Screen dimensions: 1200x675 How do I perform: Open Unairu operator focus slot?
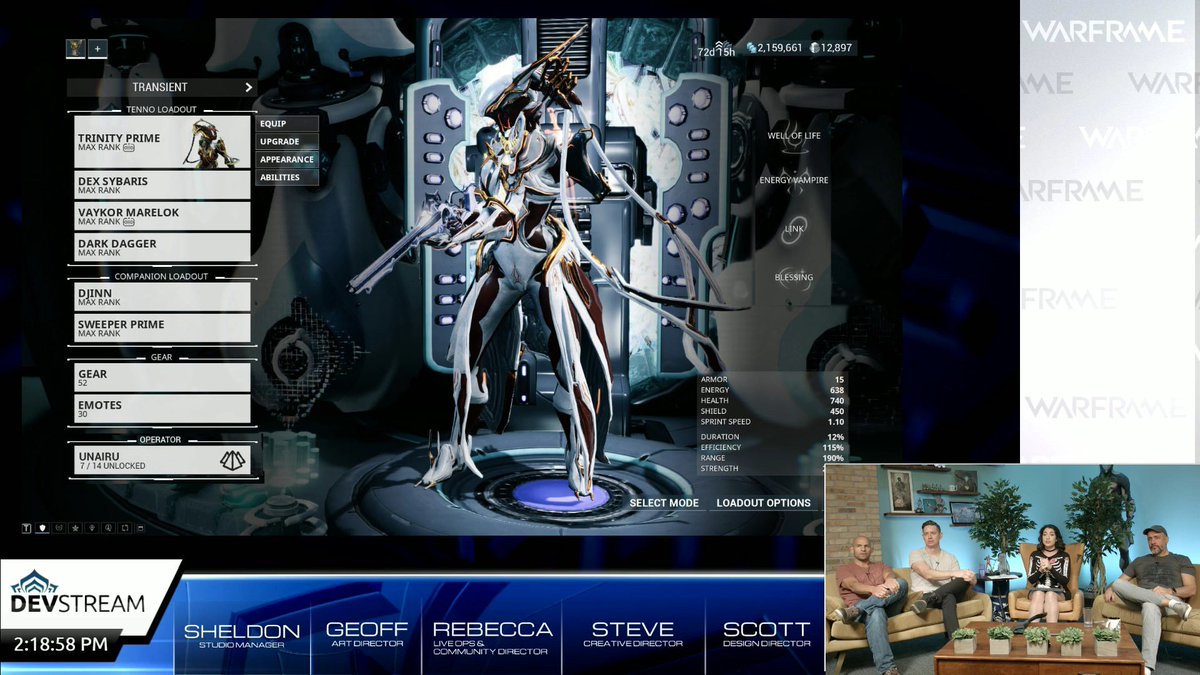click(162, 460)
